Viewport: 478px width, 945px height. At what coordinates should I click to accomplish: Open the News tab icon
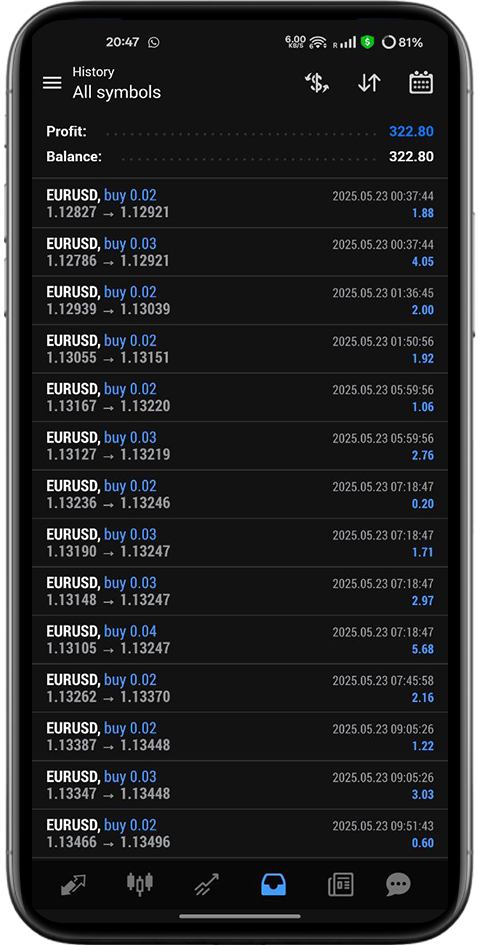[341, 885]
